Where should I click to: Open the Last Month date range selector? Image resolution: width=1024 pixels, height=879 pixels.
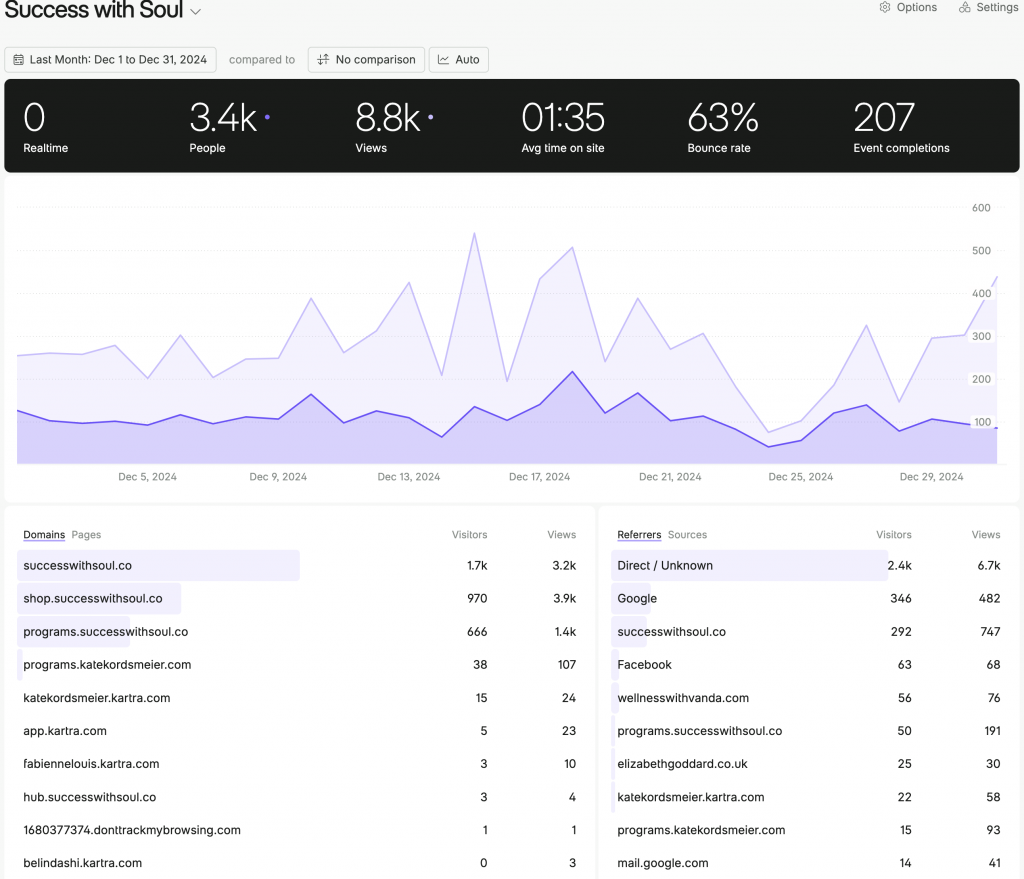[110, 59]
